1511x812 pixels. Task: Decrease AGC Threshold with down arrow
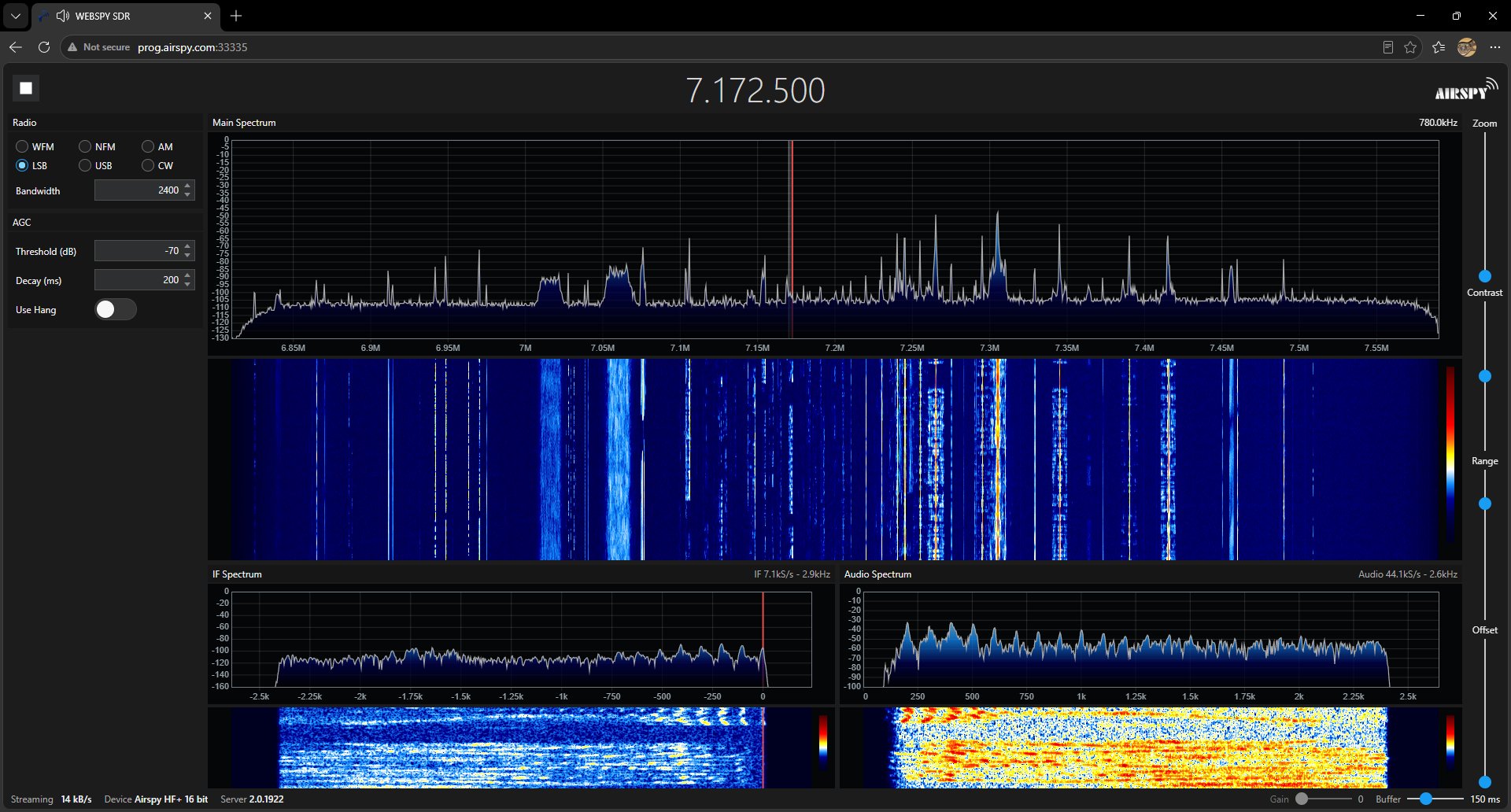tap(187, 256)
